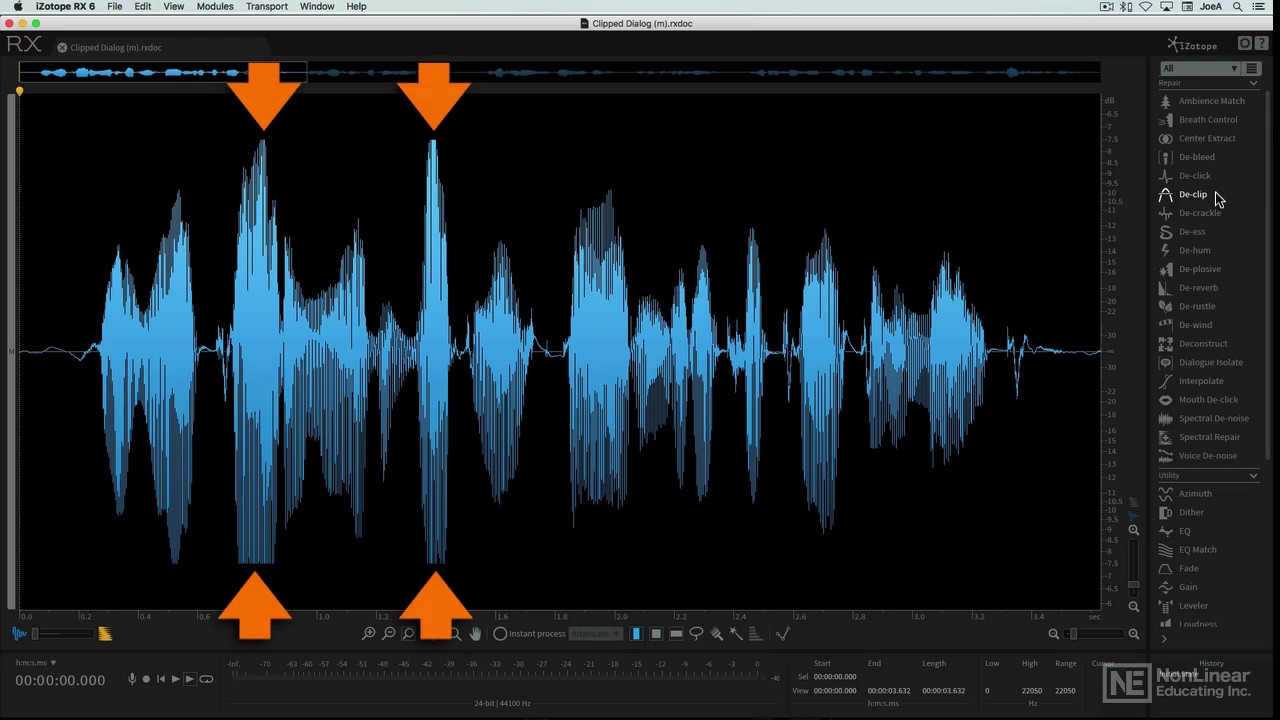
Task: Open the De-rustle module
Action: click(1188, 306)
